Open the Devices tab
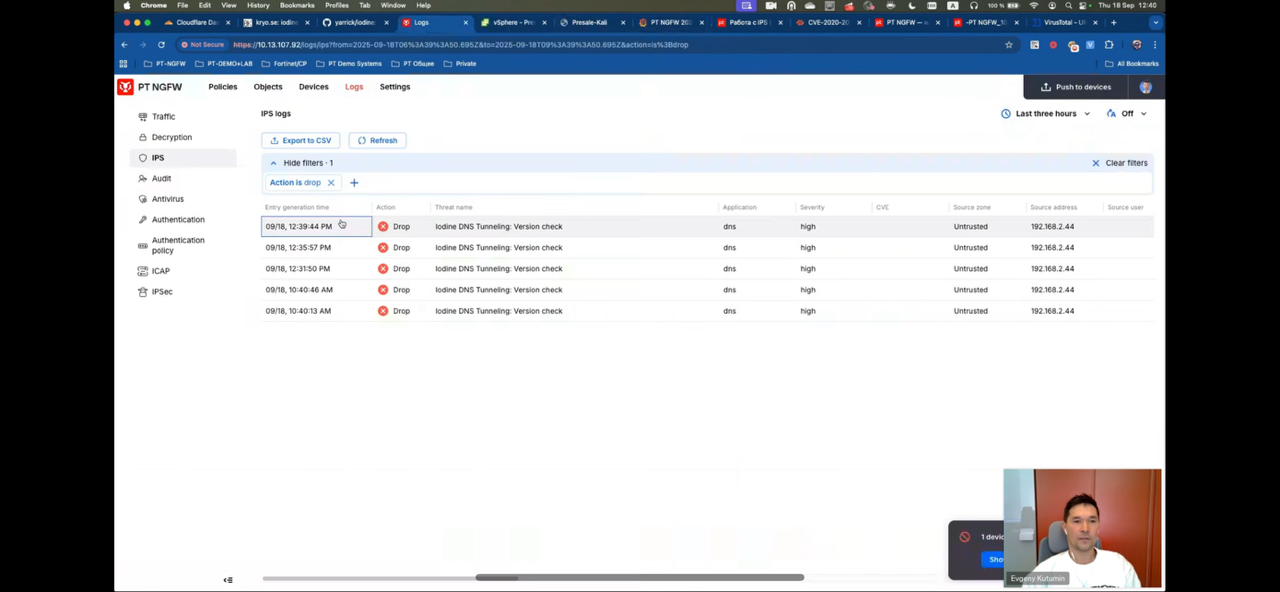Viewport: 1280px width, 592px height. 313,87
